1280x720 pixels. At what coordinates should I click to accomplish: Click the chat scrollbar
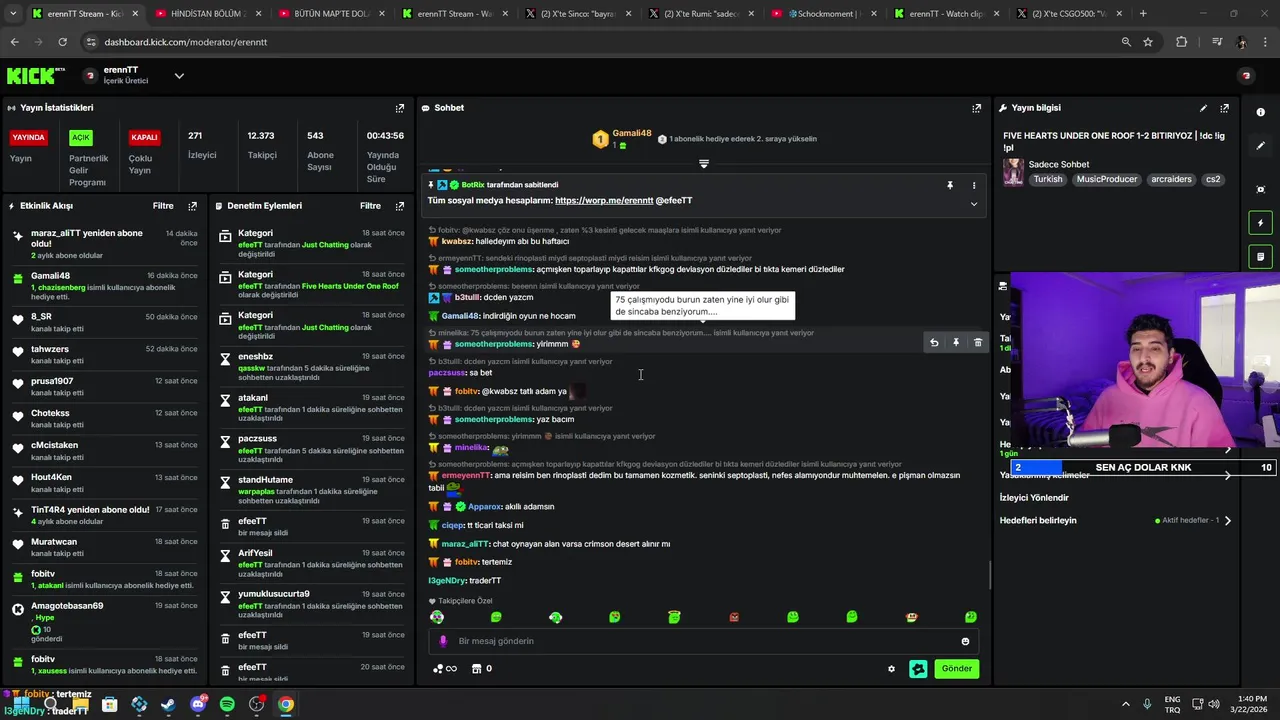[x=990, y=575]
